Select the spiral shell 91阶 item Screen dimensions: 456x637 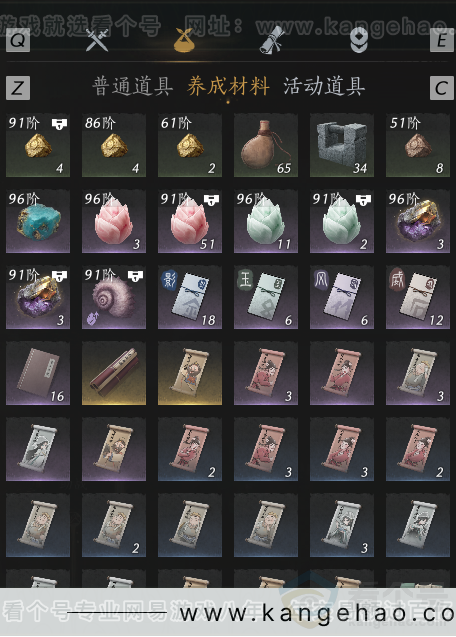[114, 297]
